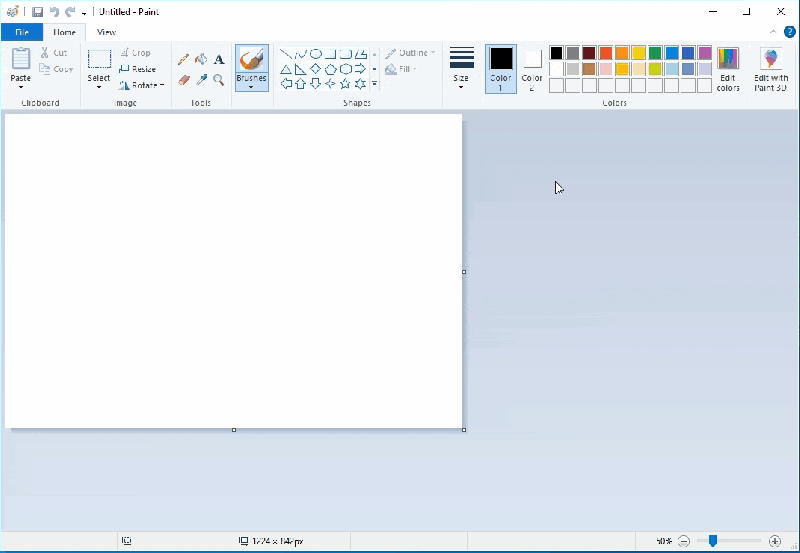Choose the Up arrow shape
The image size is (800, 553).
click(301, 84)
